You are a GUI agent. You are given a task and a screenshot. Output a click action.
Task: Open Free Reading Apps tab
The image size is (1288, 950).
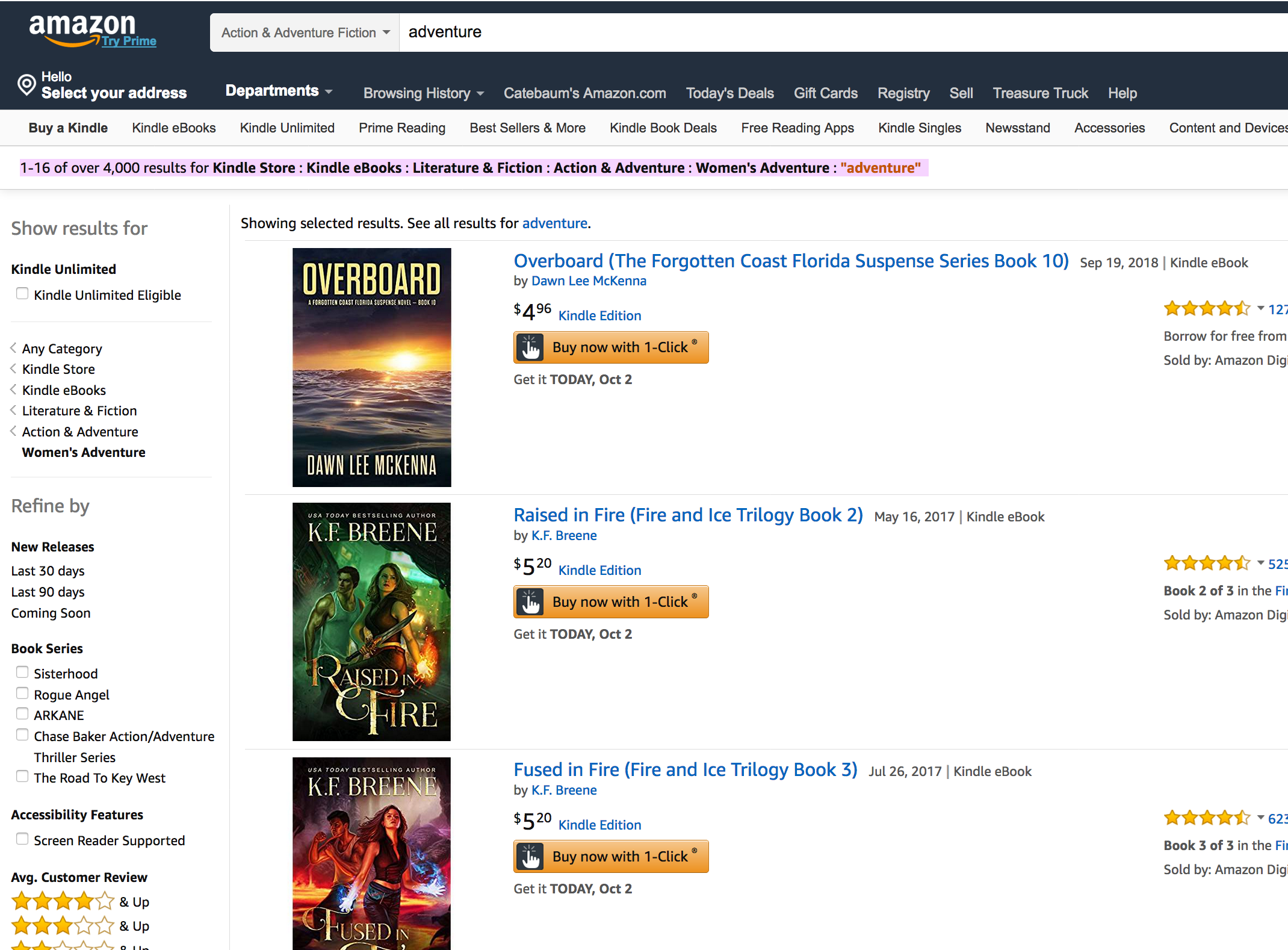[x=797, y=128]
